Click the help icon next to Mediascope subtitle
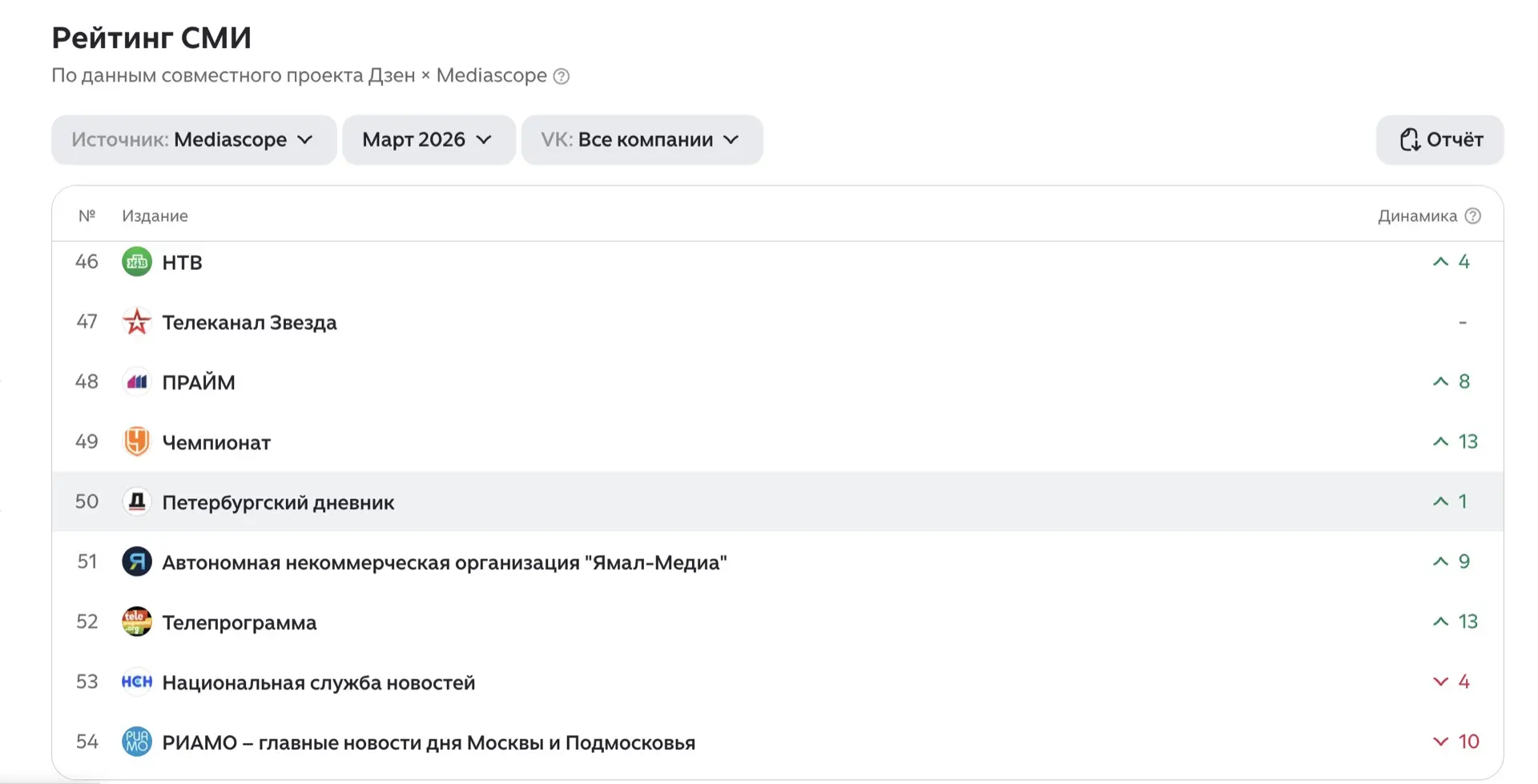 pos(562,76)
